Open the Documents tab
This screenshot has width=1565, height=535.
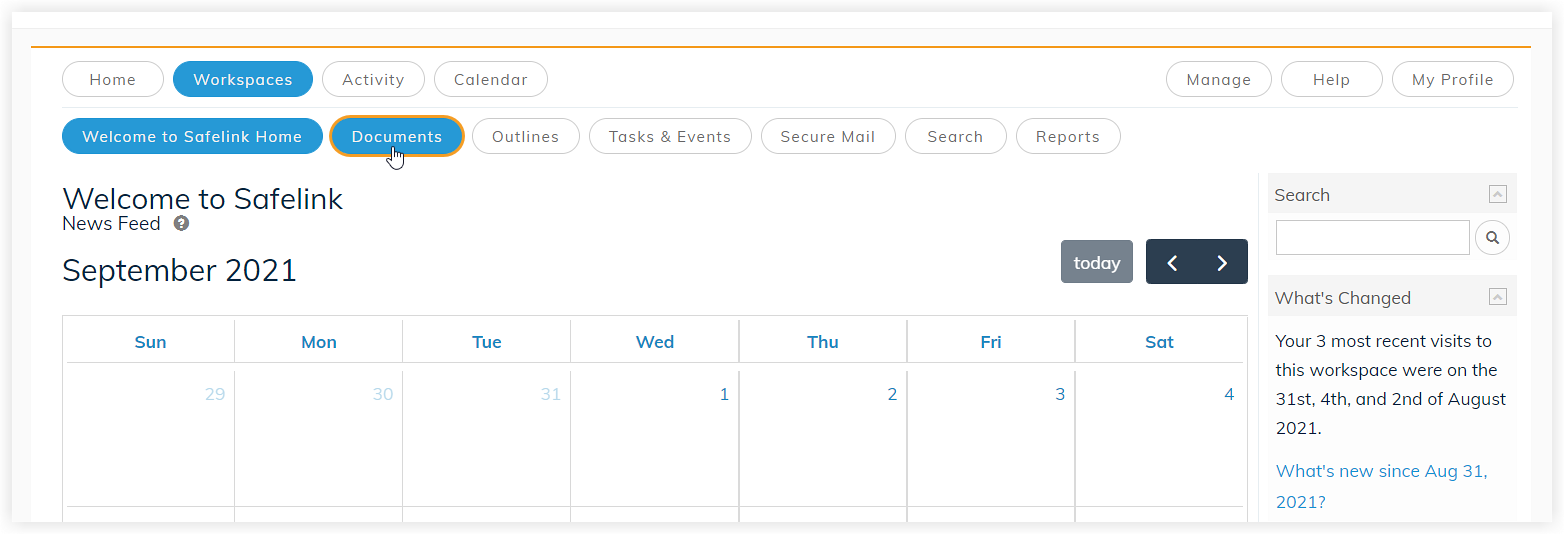pyautogui.click(x=397, y=137)
